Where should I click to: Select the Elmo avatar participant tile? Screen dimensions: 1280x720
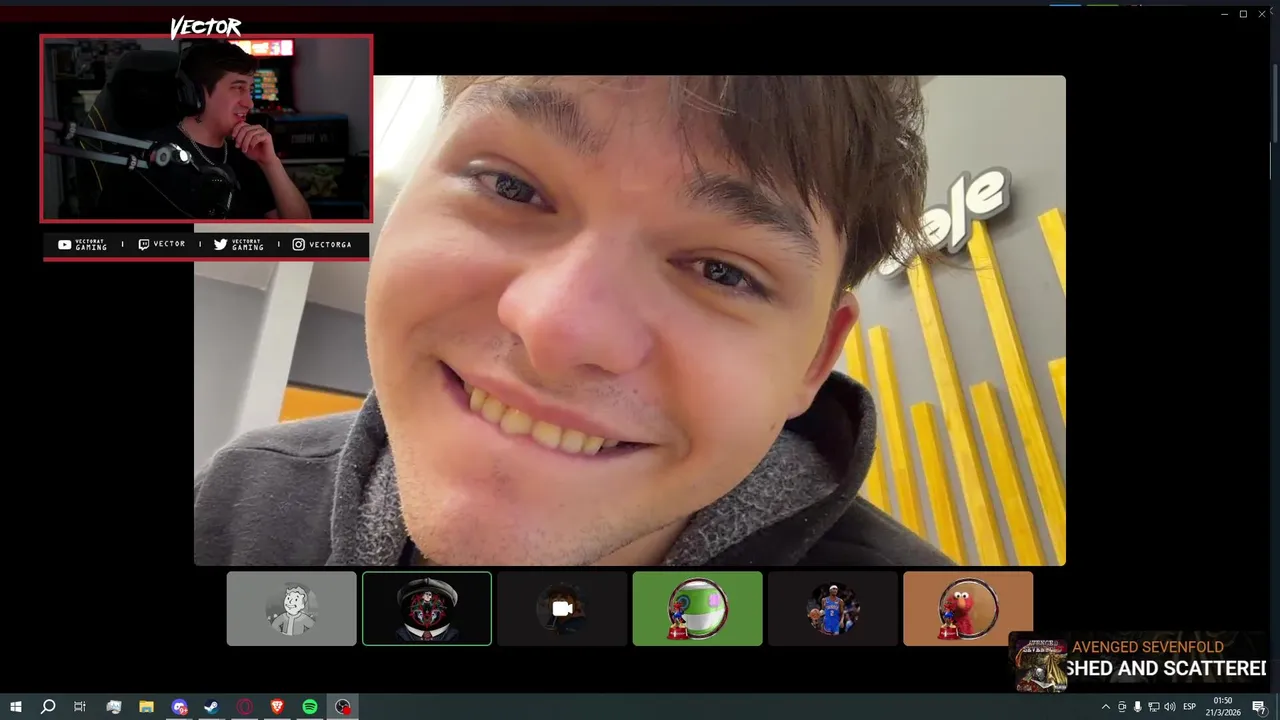(968, 608)
